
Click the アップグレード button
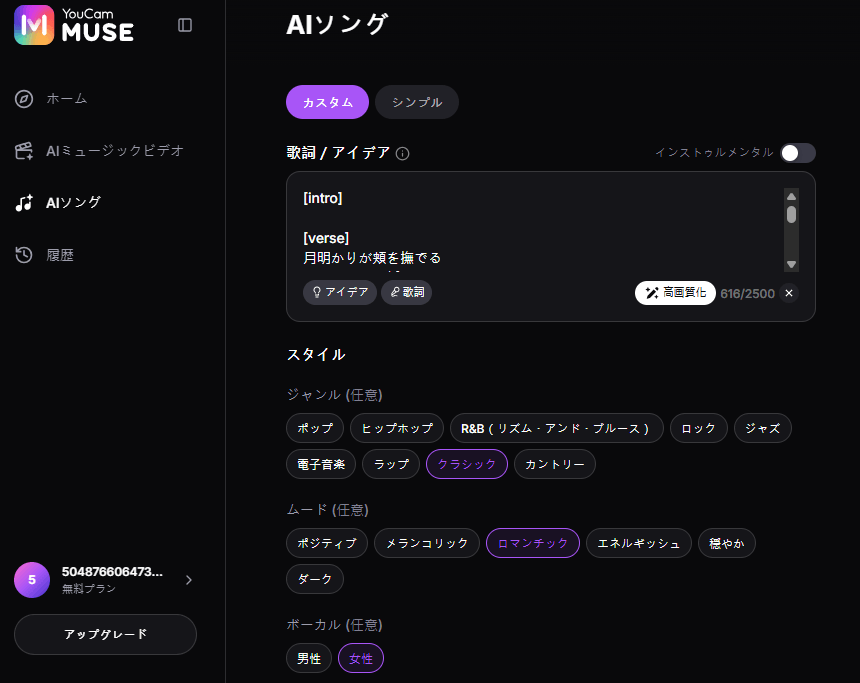click(x=105, y=634)
